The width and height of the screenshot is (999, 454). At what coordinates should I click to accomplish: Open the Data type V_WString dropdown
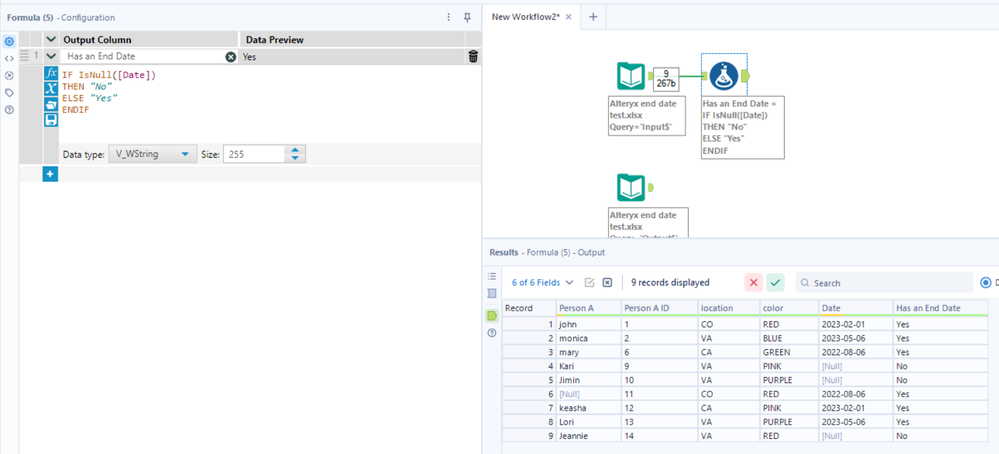[x=152, y=154]
